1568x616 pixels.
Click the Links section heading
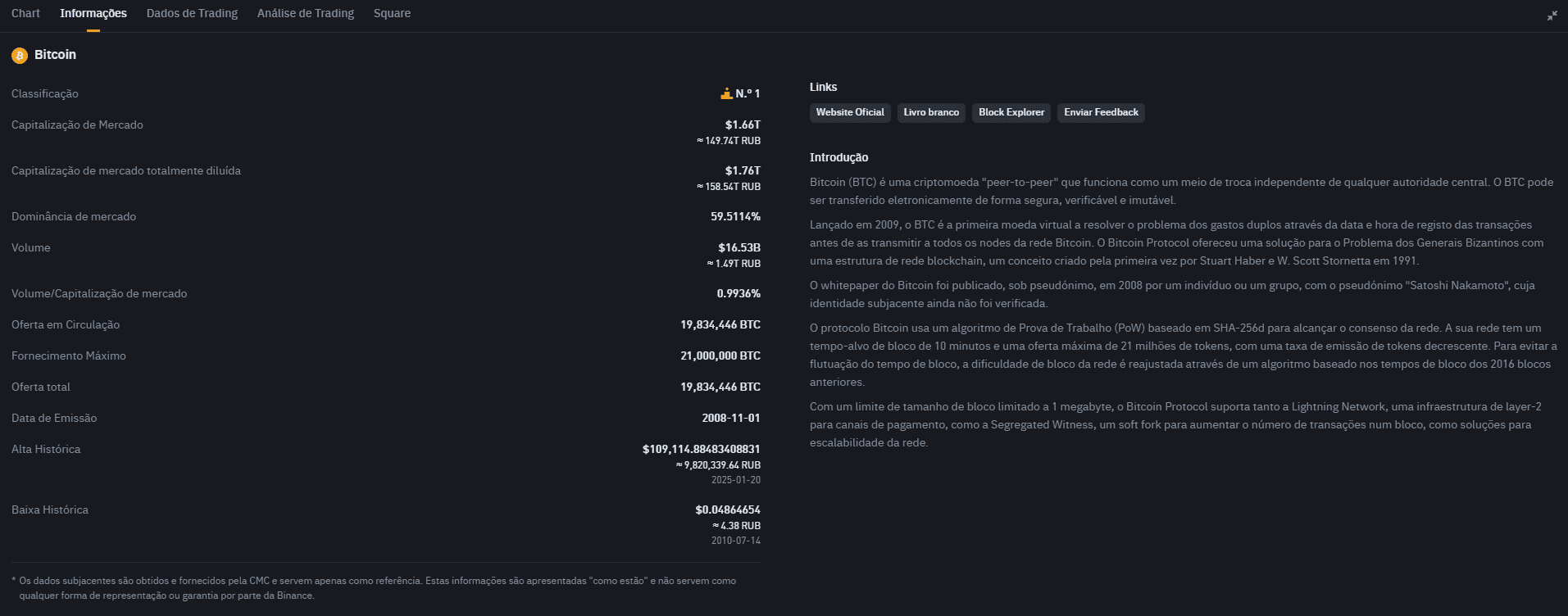(x=824, y=87)
